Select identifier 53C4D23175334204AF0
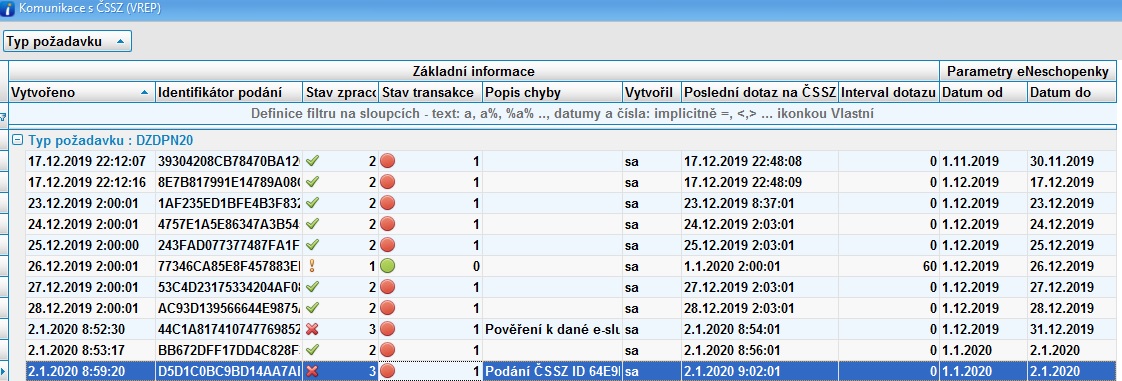 coord(228,287)
